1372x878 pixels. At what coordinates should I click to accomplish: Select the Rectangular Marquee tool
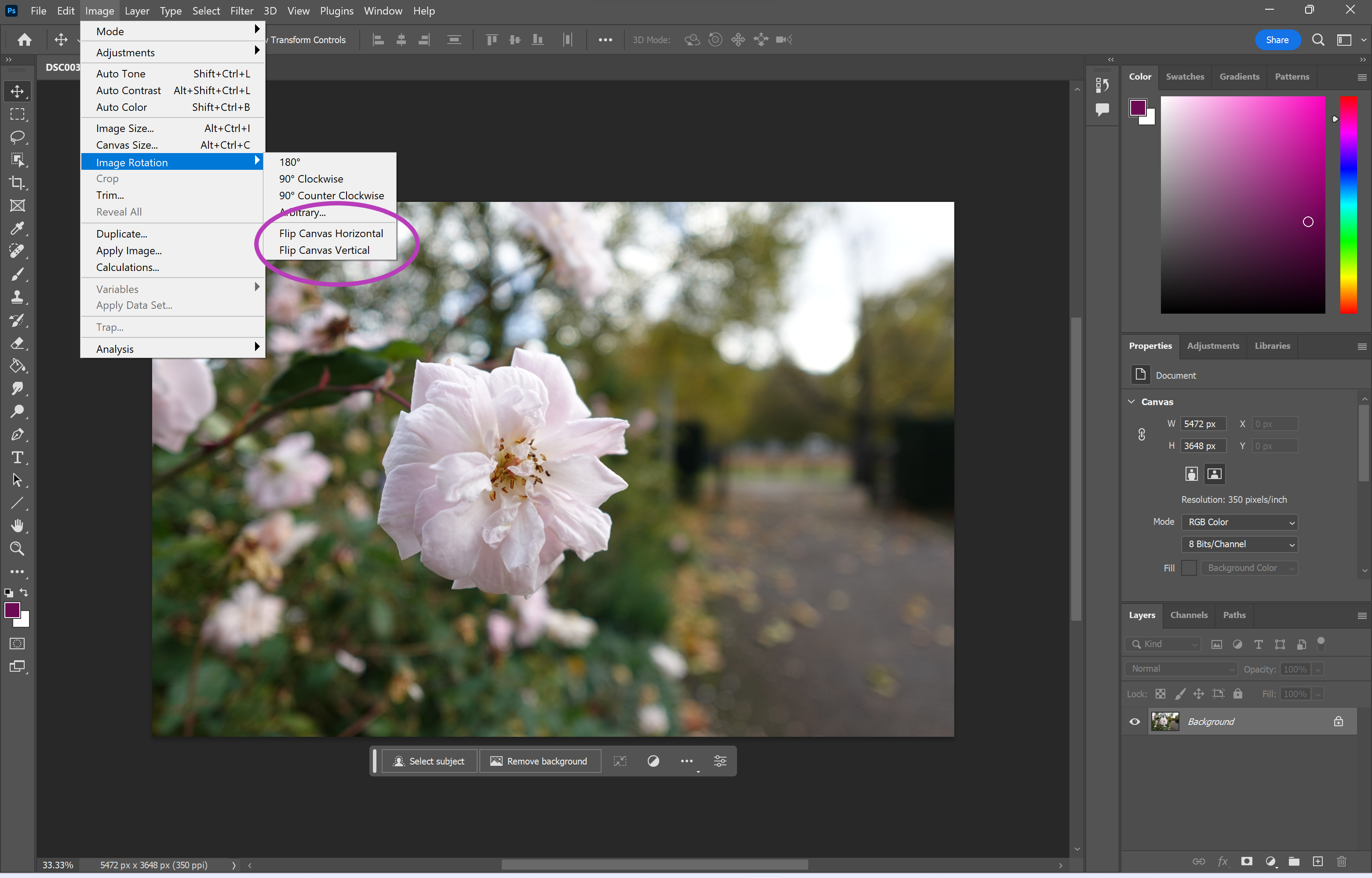click(17, 114)
